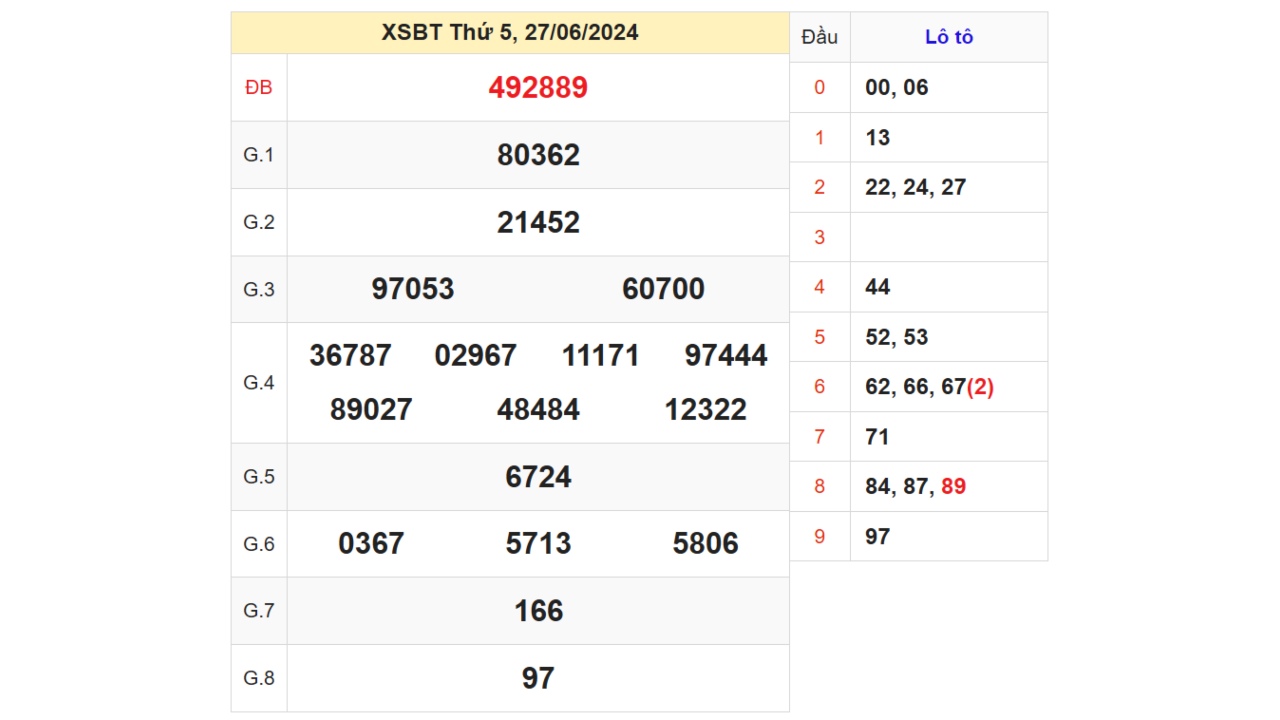The width and height of the screenshot is (1280, 720).
Task: Select G.4 number 12322
Action: (x=706, y=409)
